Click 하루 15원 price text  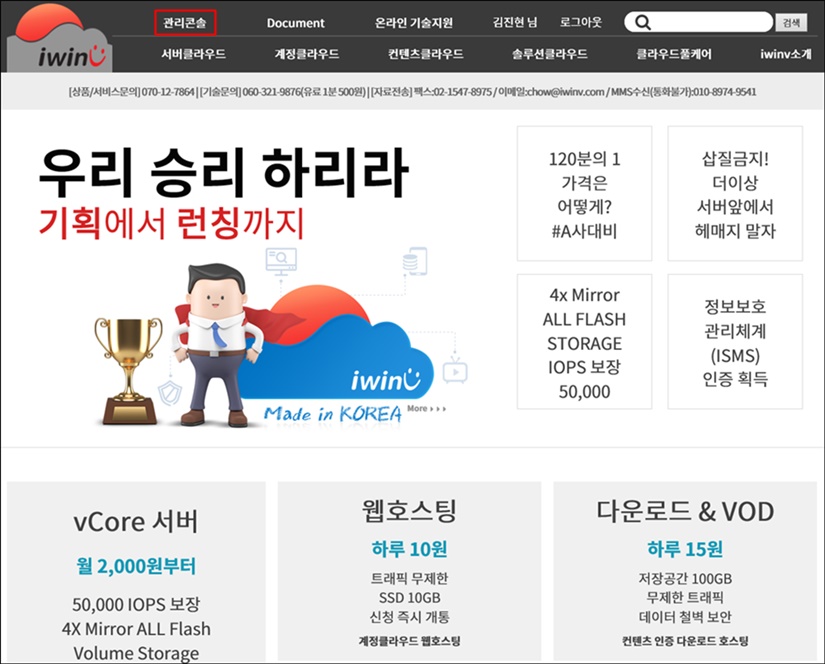pyautogui.click(x=685, y=549)
